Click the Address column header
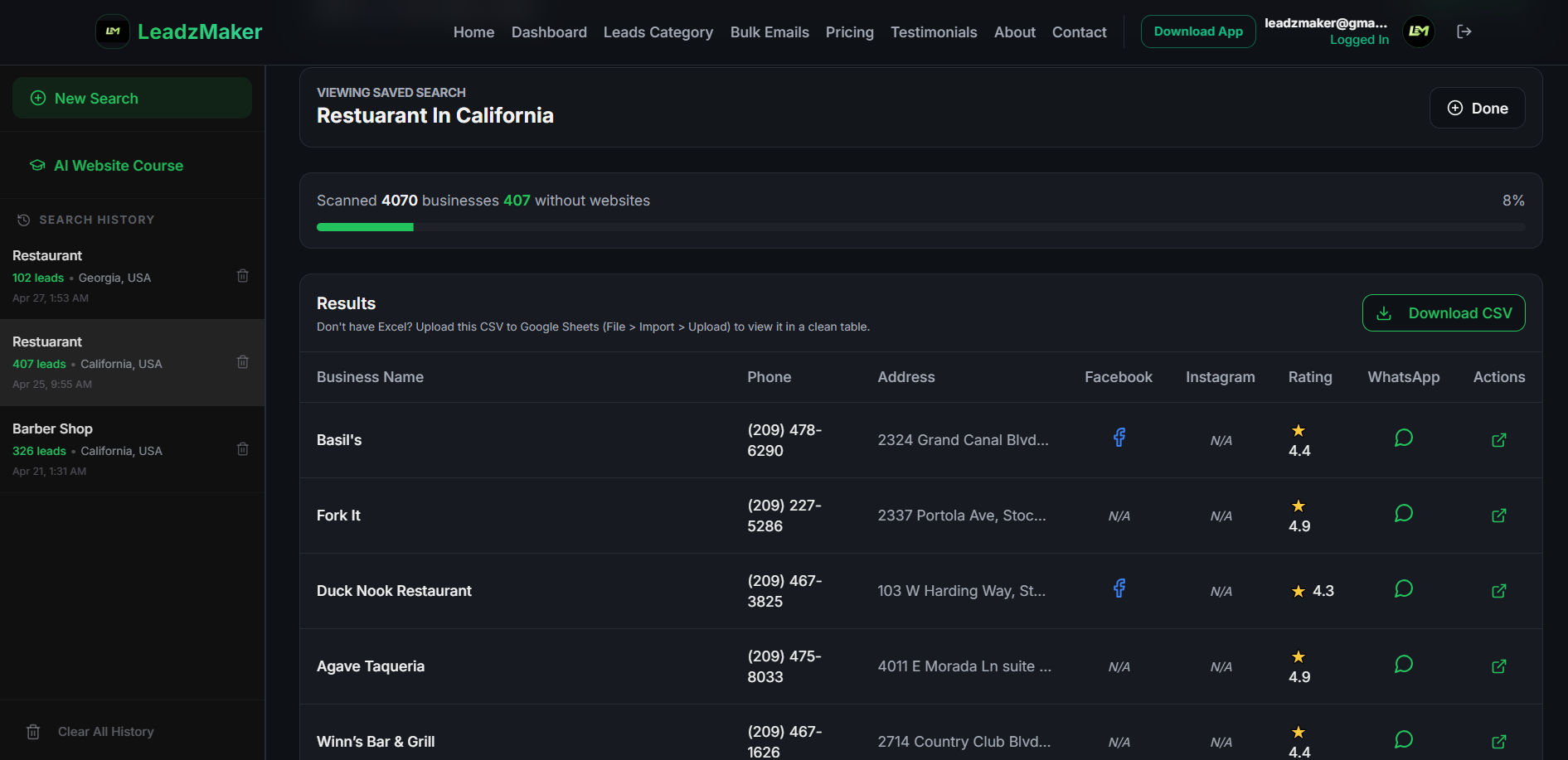Screen dimensions: 1568x760 point(906,377)
